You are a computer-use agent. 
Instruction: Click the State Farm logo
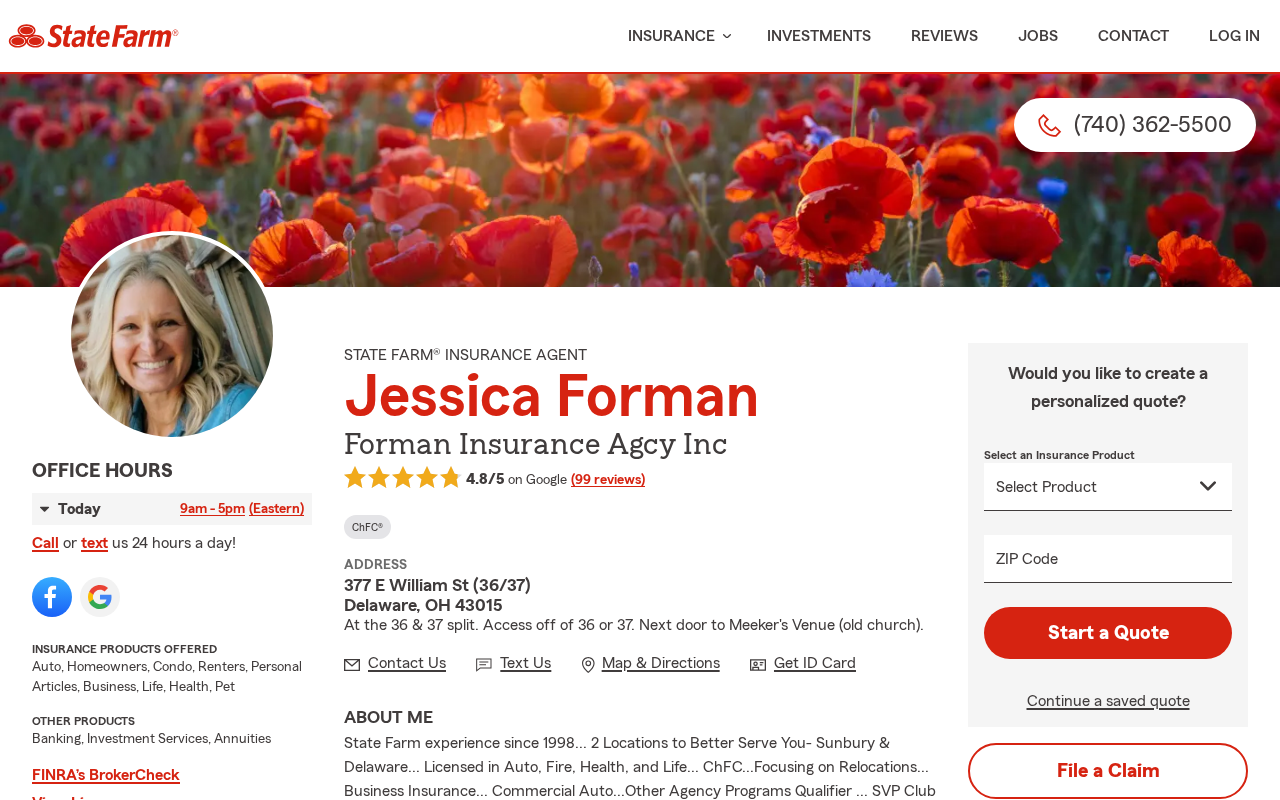(x=93, y=36)
